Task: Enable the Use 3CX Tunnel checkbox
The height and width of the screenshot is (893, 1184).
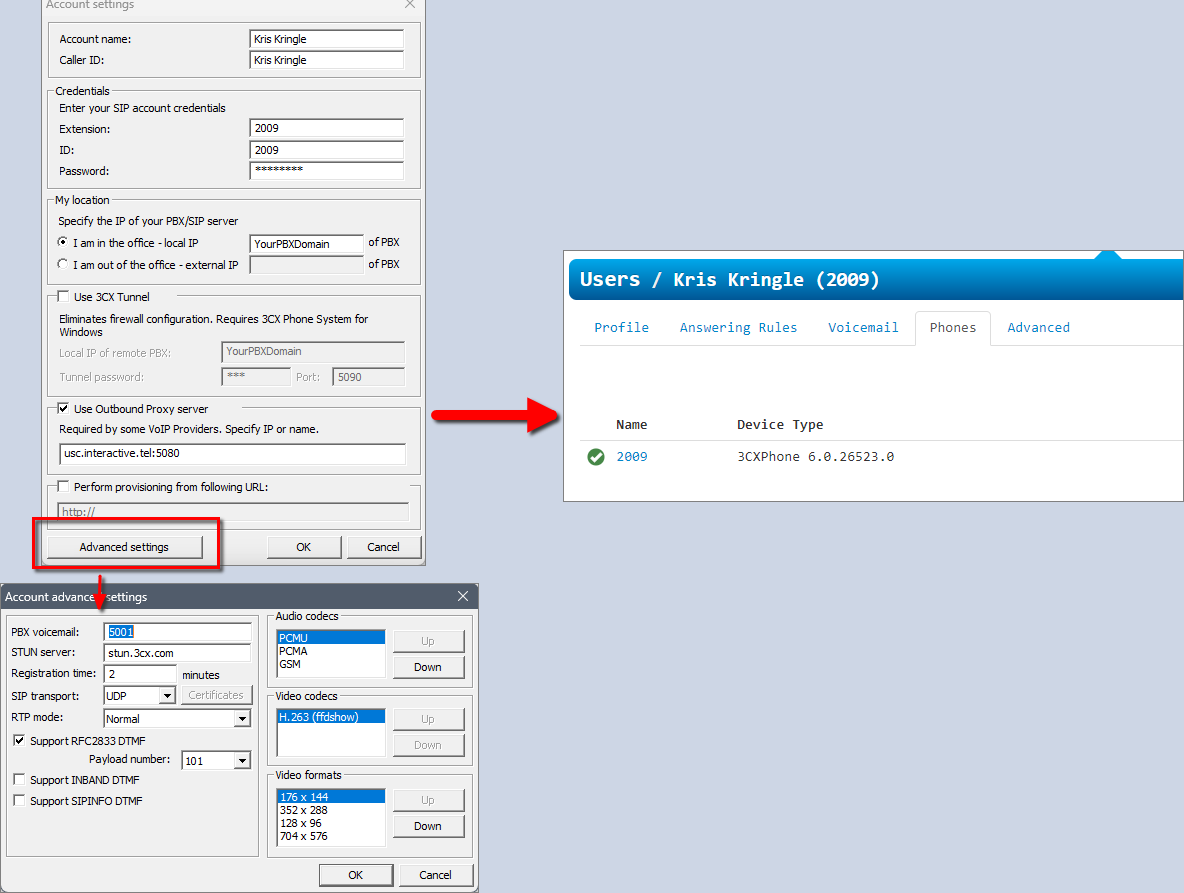Action: [63, 297]
